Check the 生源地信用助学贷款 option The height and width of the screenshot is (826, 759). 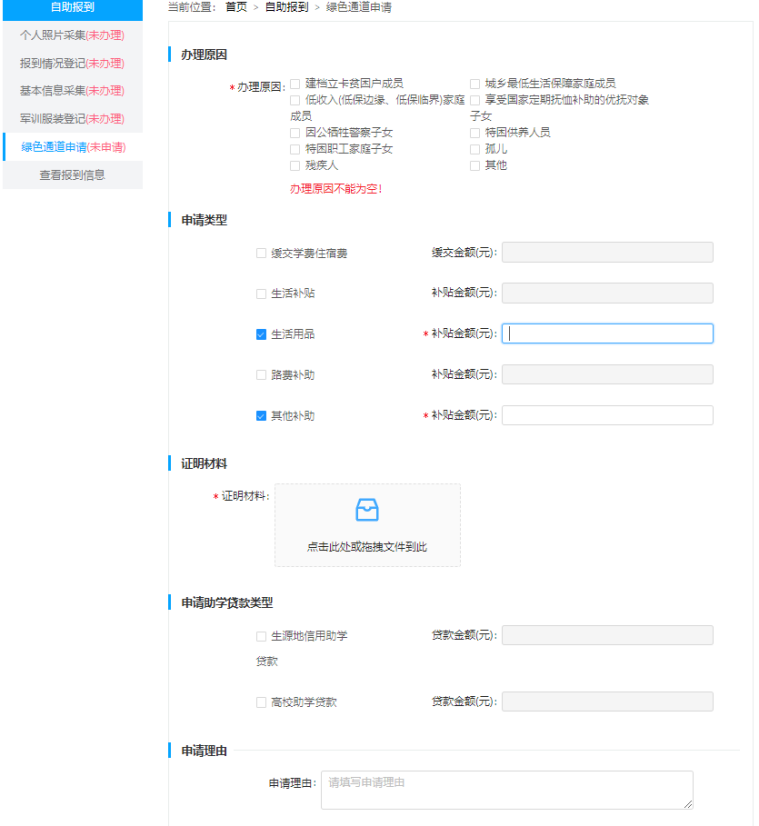pyautogui.click(x=261, y=636)
